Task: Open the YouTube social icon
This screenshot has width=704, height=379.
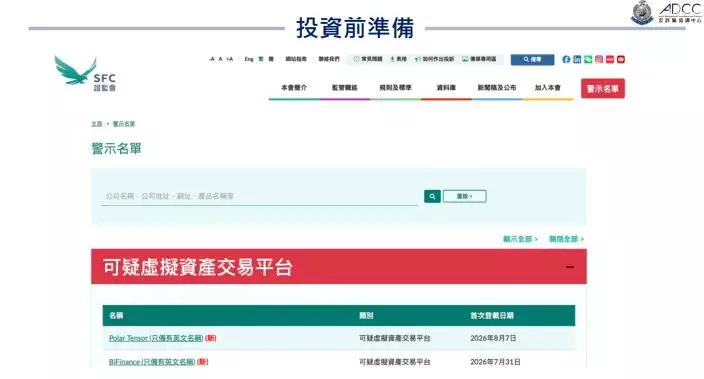Action: pyautogui.click(x=620, y=59)
